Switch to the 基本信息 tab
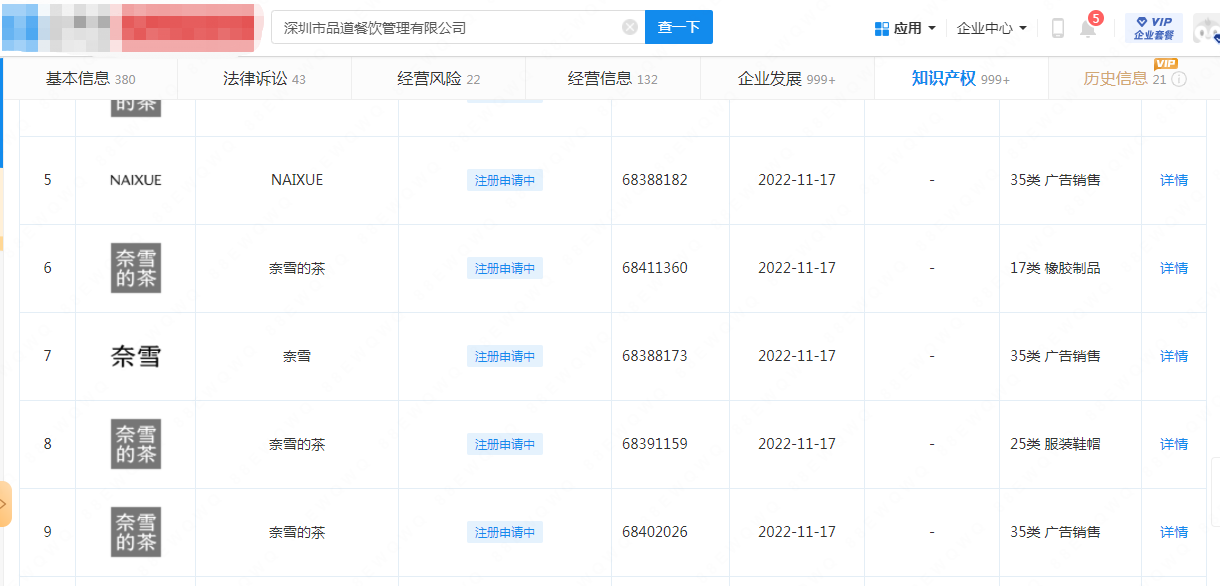The image size is (1220, 586). point(90,79)
